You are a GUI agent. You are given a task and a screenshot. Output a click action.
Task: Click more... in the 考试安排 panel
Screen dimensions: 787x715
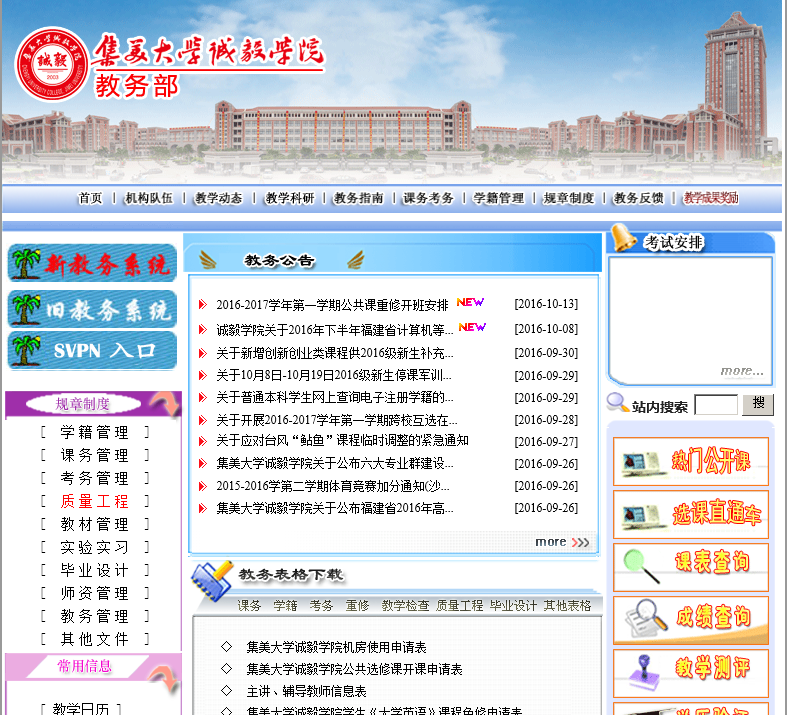coord(742,371)
